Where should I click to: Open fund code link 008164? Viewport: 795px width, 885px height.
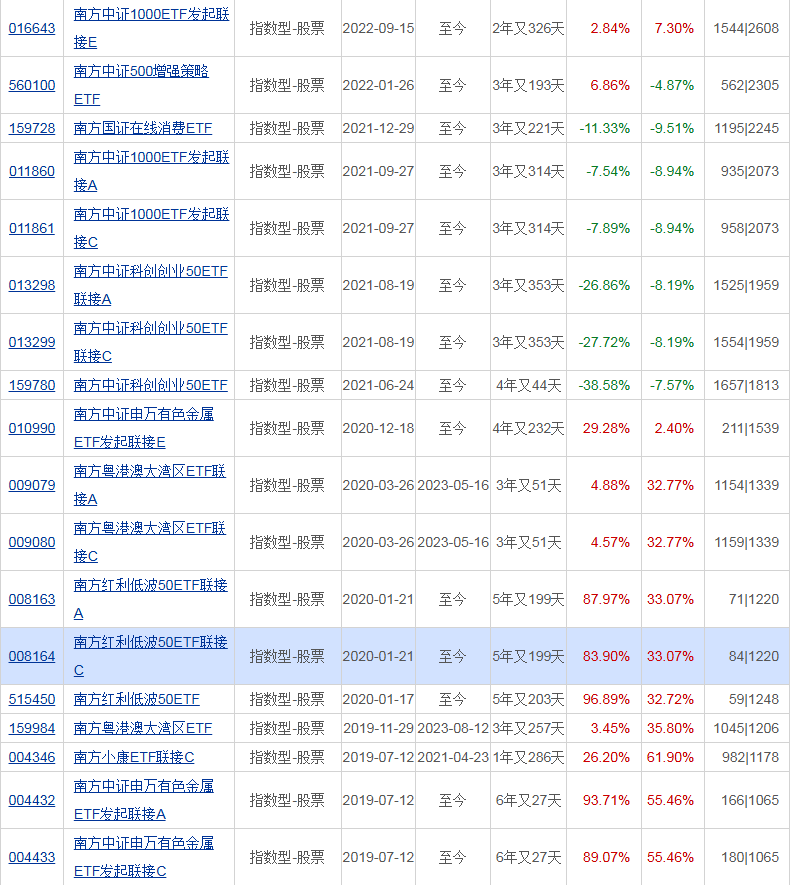pyautogui.click(x=32, y=656)
